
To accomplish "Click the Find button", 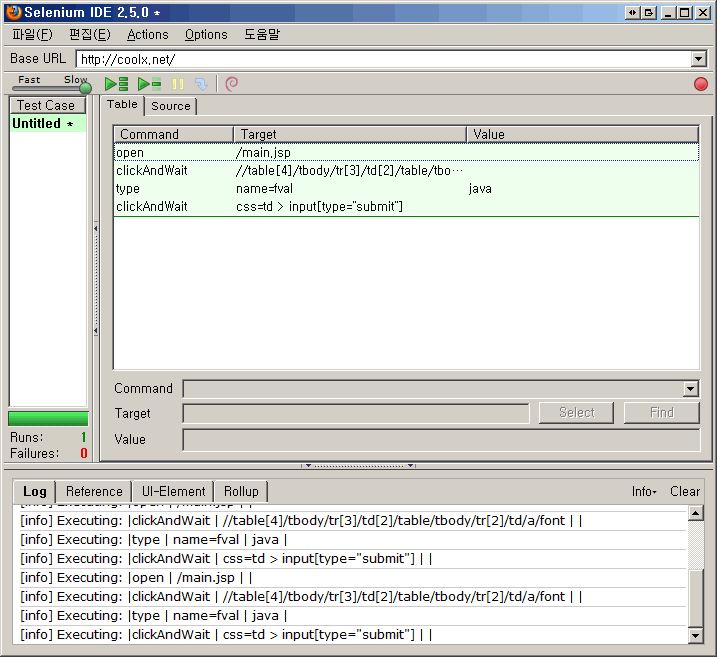I will (x=661, y=413).
